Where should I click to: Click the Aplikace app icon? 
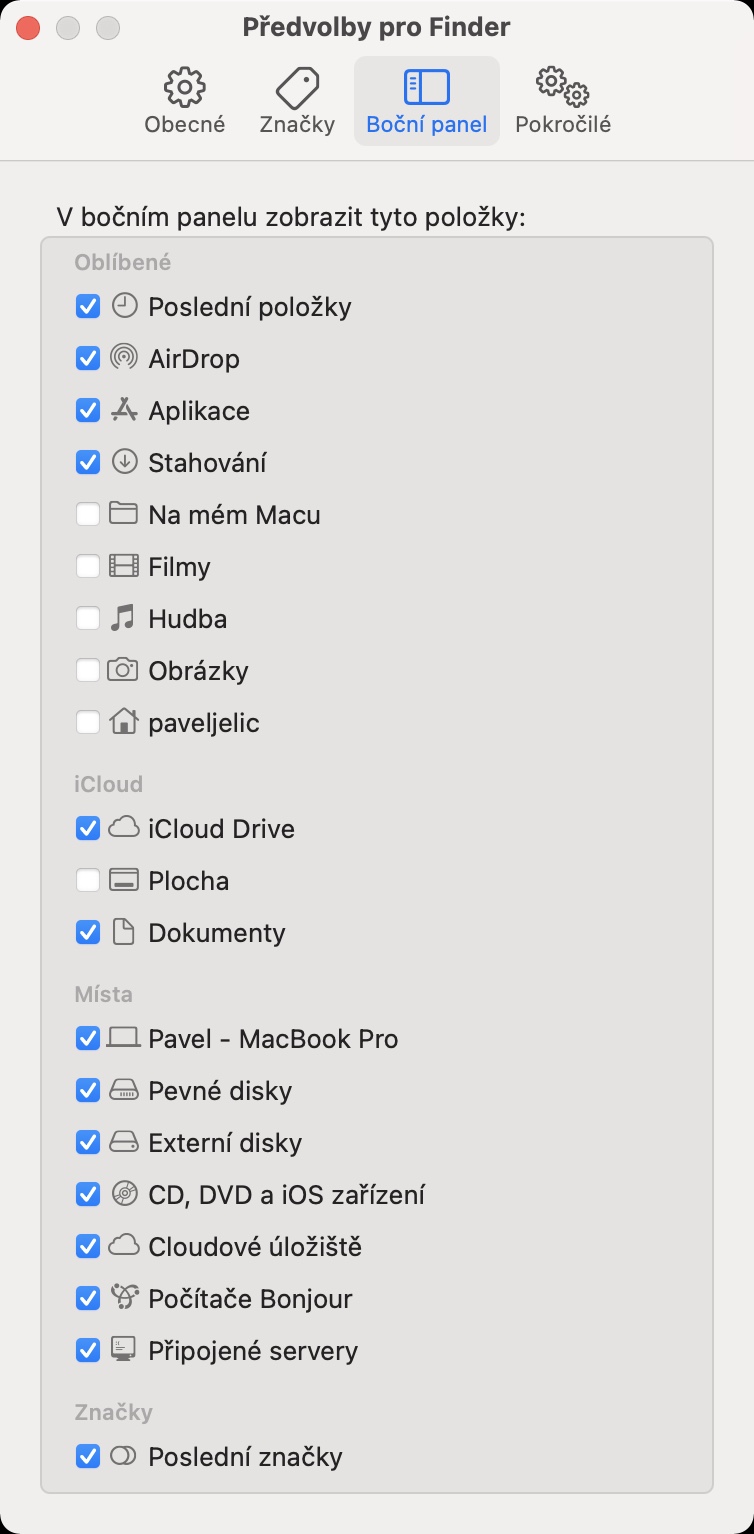click(123, 410)
